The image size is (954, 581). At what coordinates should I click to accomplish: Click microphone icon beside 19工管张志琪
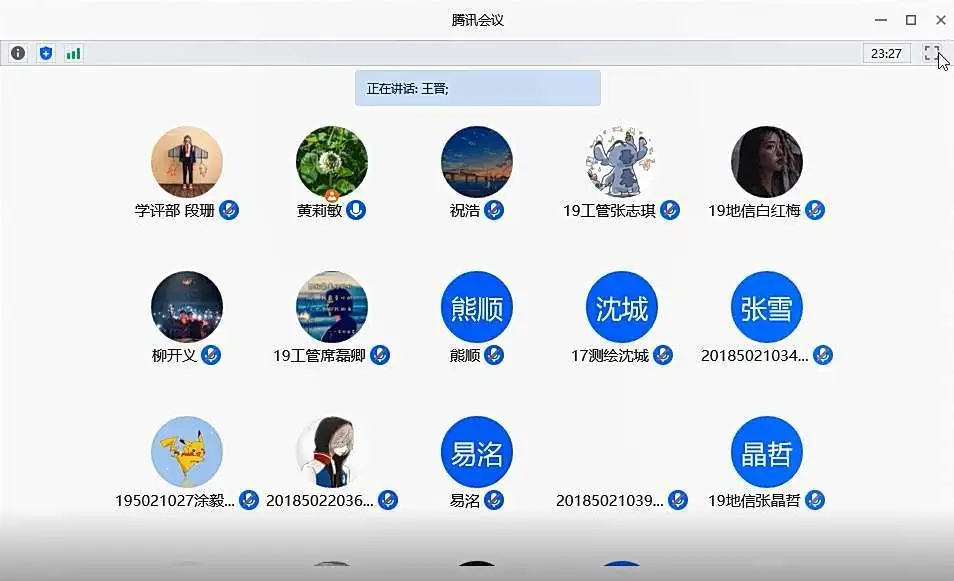coord(670,210)
